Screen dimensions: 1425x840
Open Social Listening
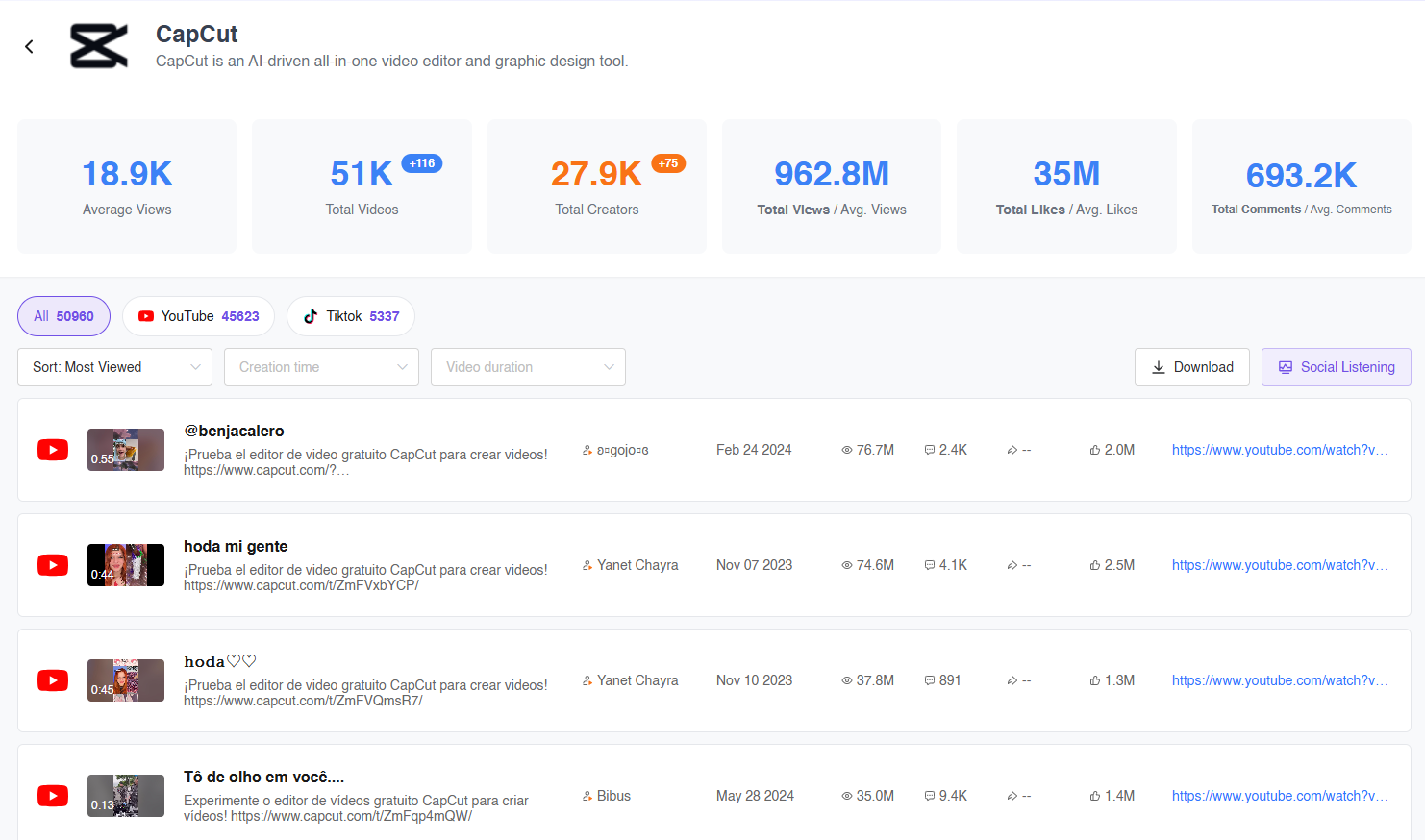tap(1337, 367)
